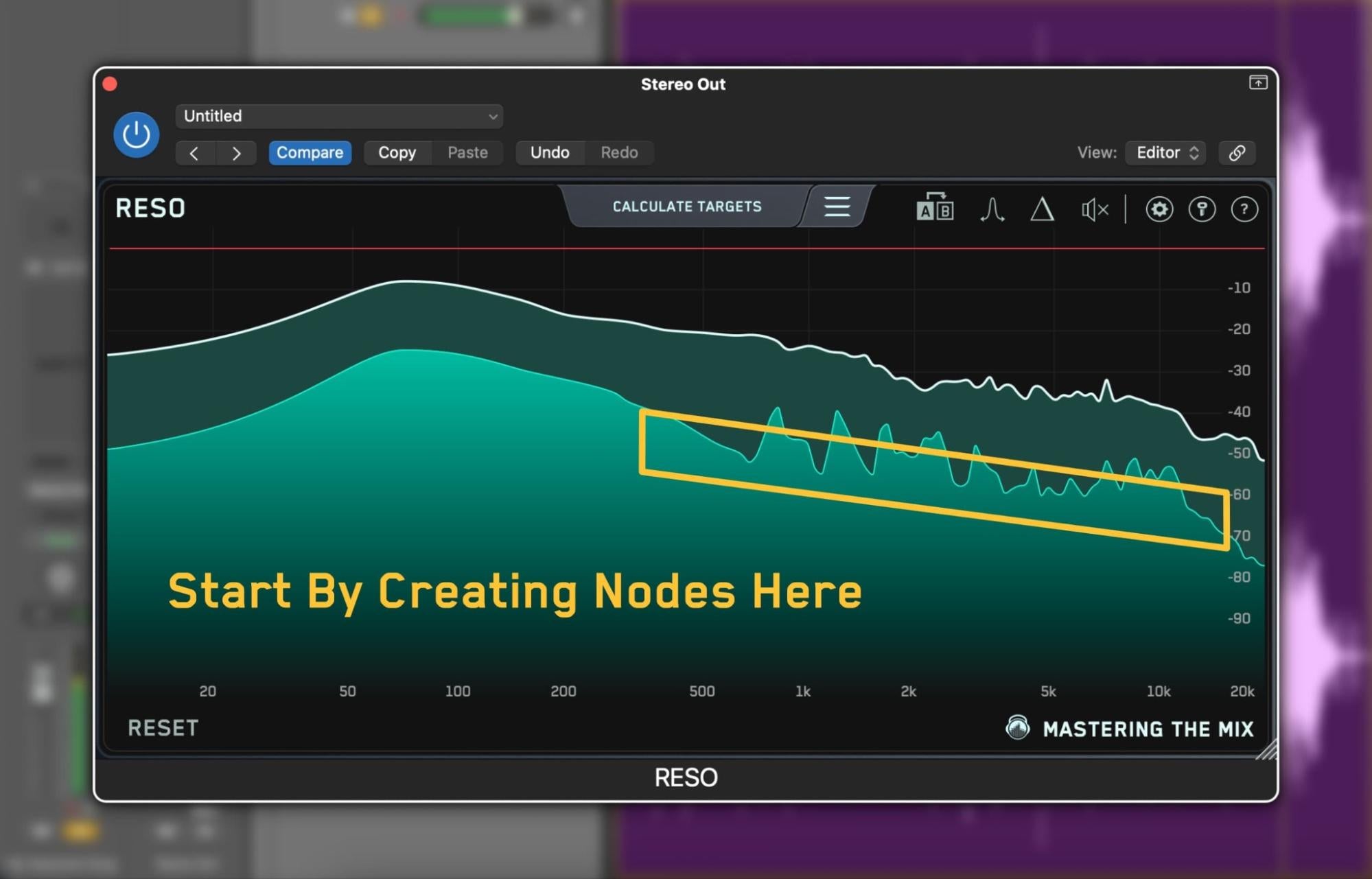
Task: Click CALCULATE TARGETS button
Action: point(687,207)
